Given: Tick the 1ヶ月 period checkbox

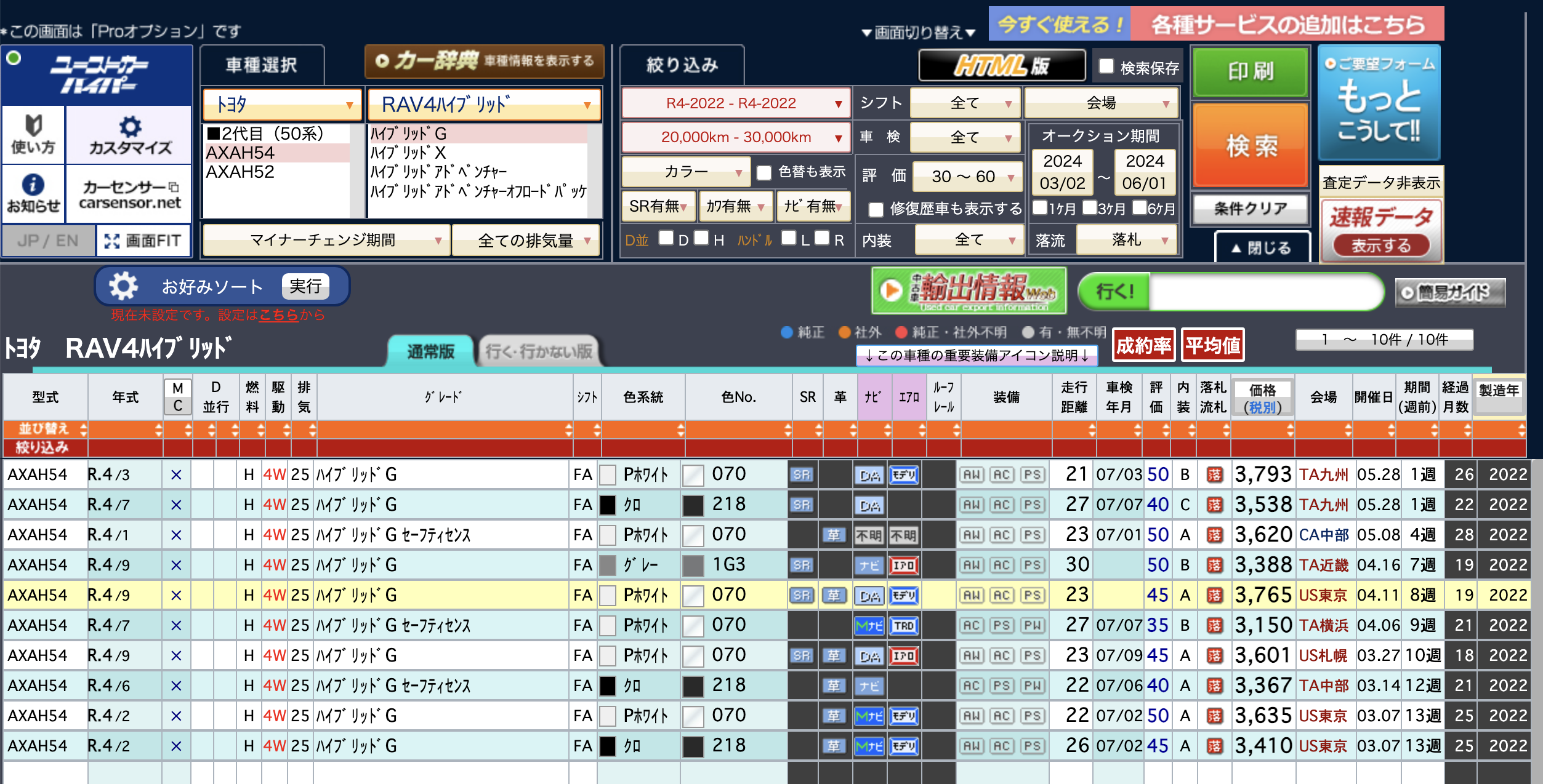Looking at the screenshot, I should pyautogui.click(x=1040, y=207).
